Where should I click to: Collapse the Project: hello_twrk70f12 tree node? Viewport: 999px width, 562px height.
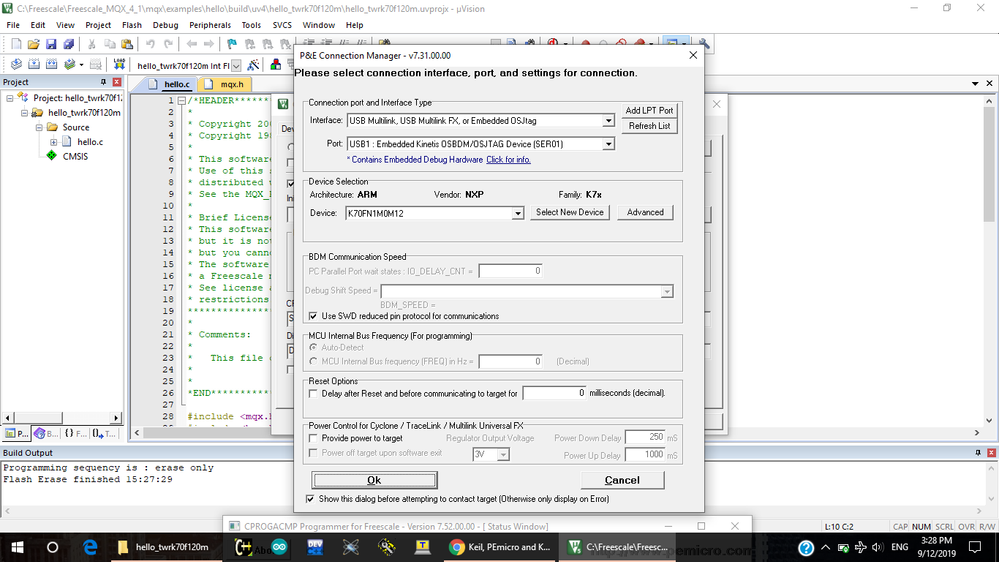(x=10, y=98)
